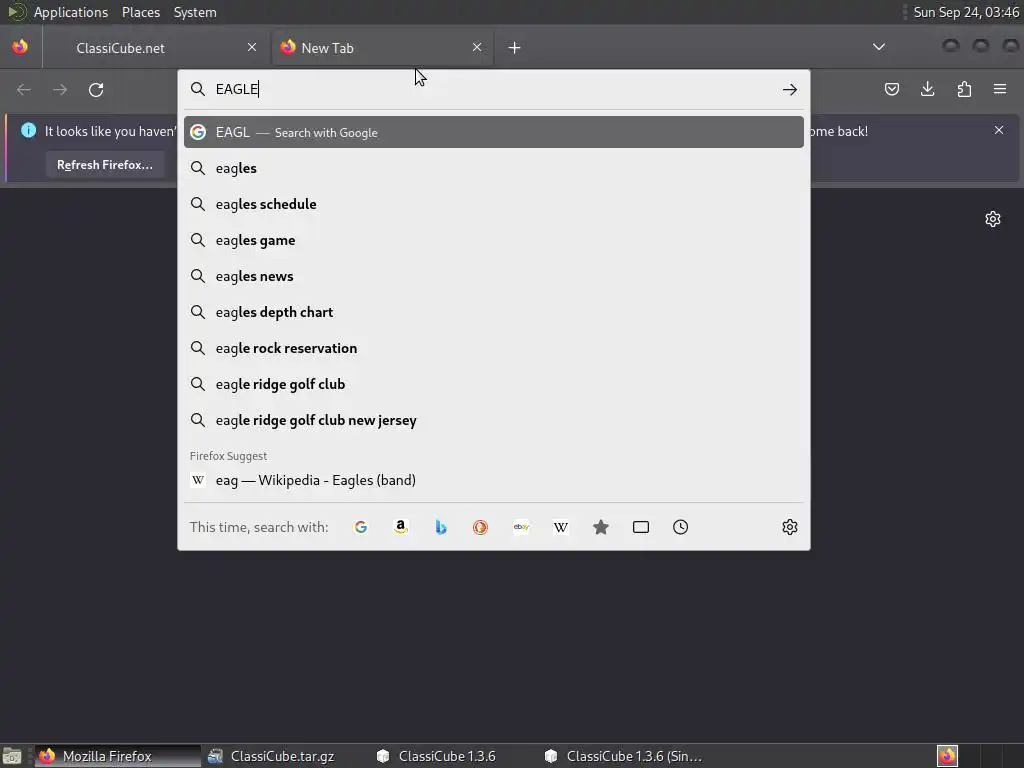The height and width of the screenshot is (768, 1024).
Task: Choose the 'eagles game' suggestion
Action: [494, 240]
